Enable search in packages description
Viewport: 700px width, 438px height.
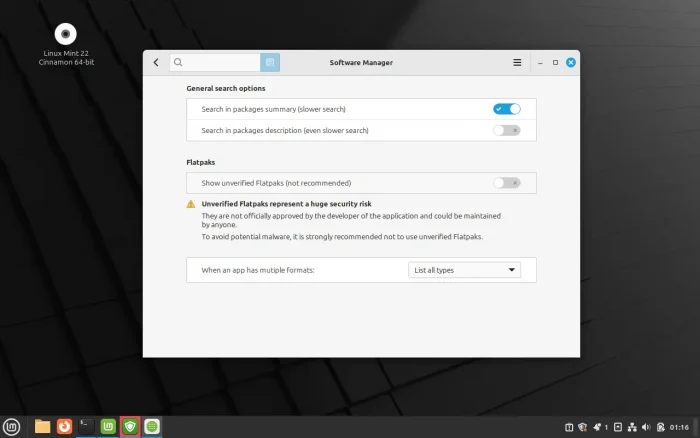point(506,130)
